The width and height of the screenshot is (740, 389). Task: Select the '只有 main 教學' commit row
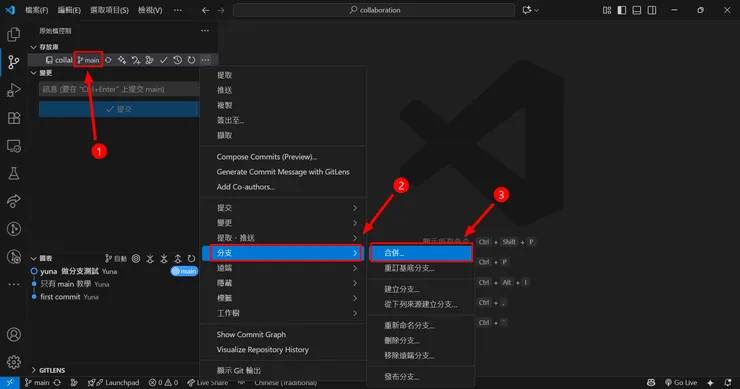[x=113, y=284]
